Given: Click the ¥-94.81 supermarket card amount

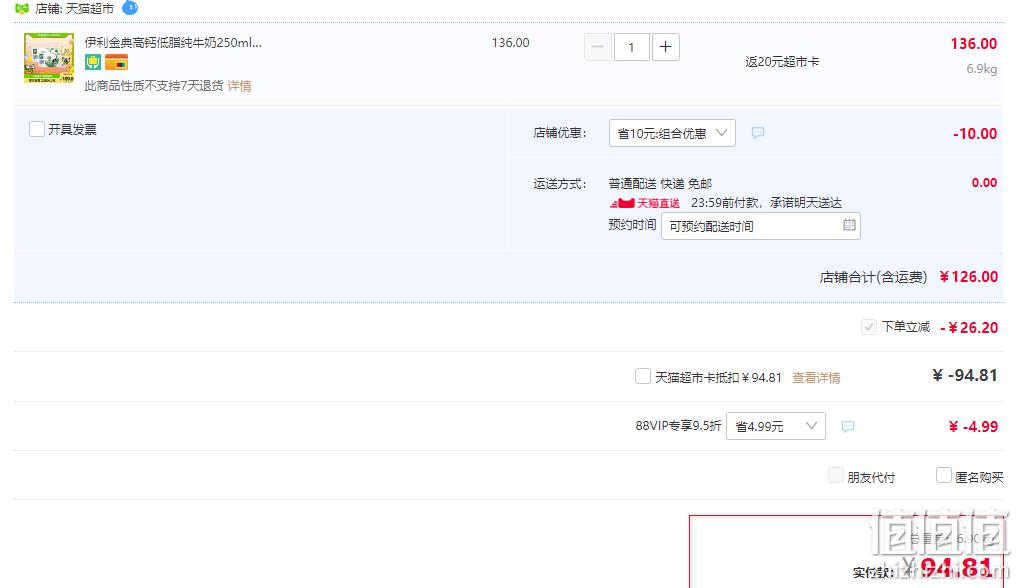Looking at the screenshot, I should [964, 376].
